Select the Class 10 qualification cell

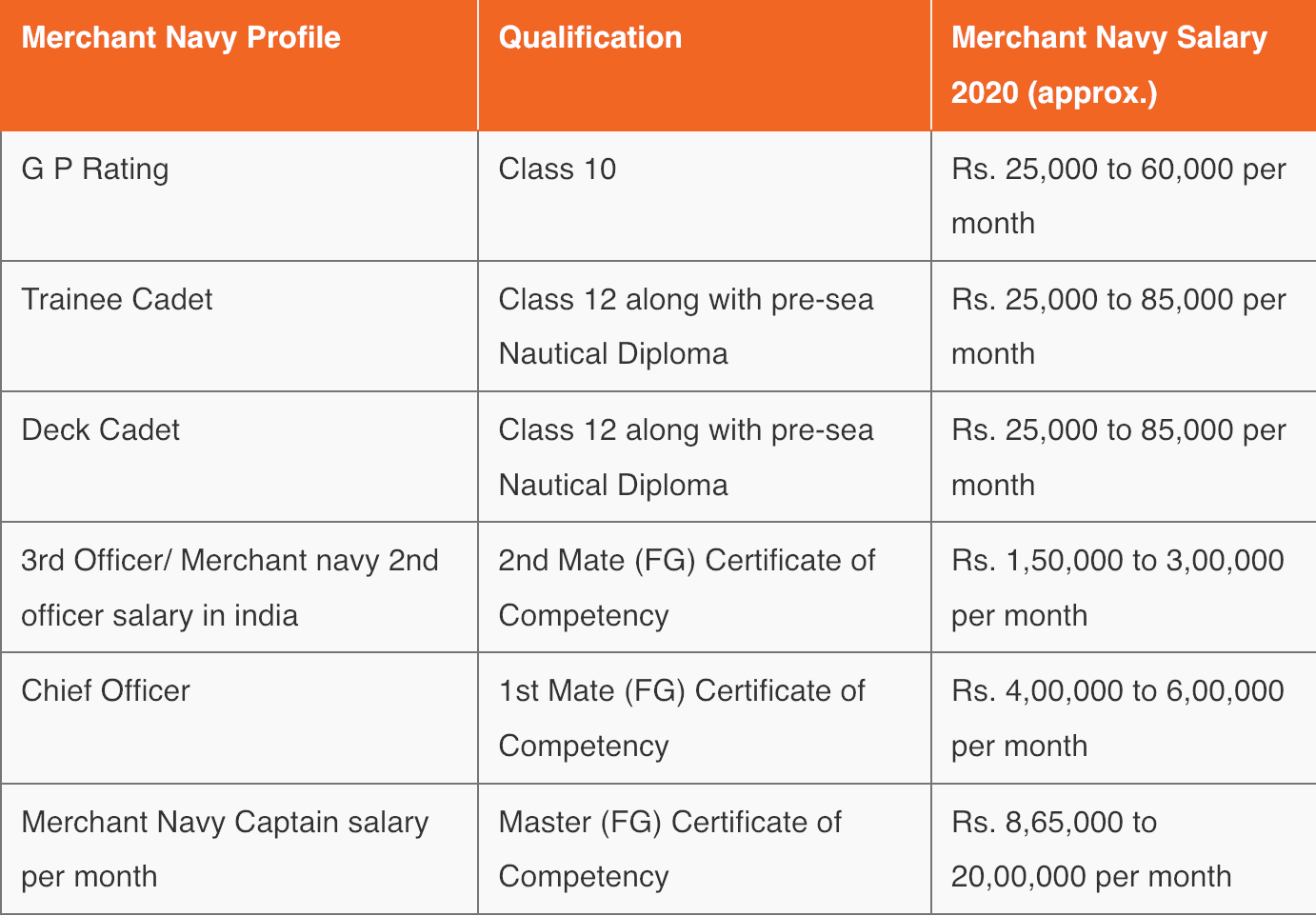pyautogui.click(x=705, y=195)
